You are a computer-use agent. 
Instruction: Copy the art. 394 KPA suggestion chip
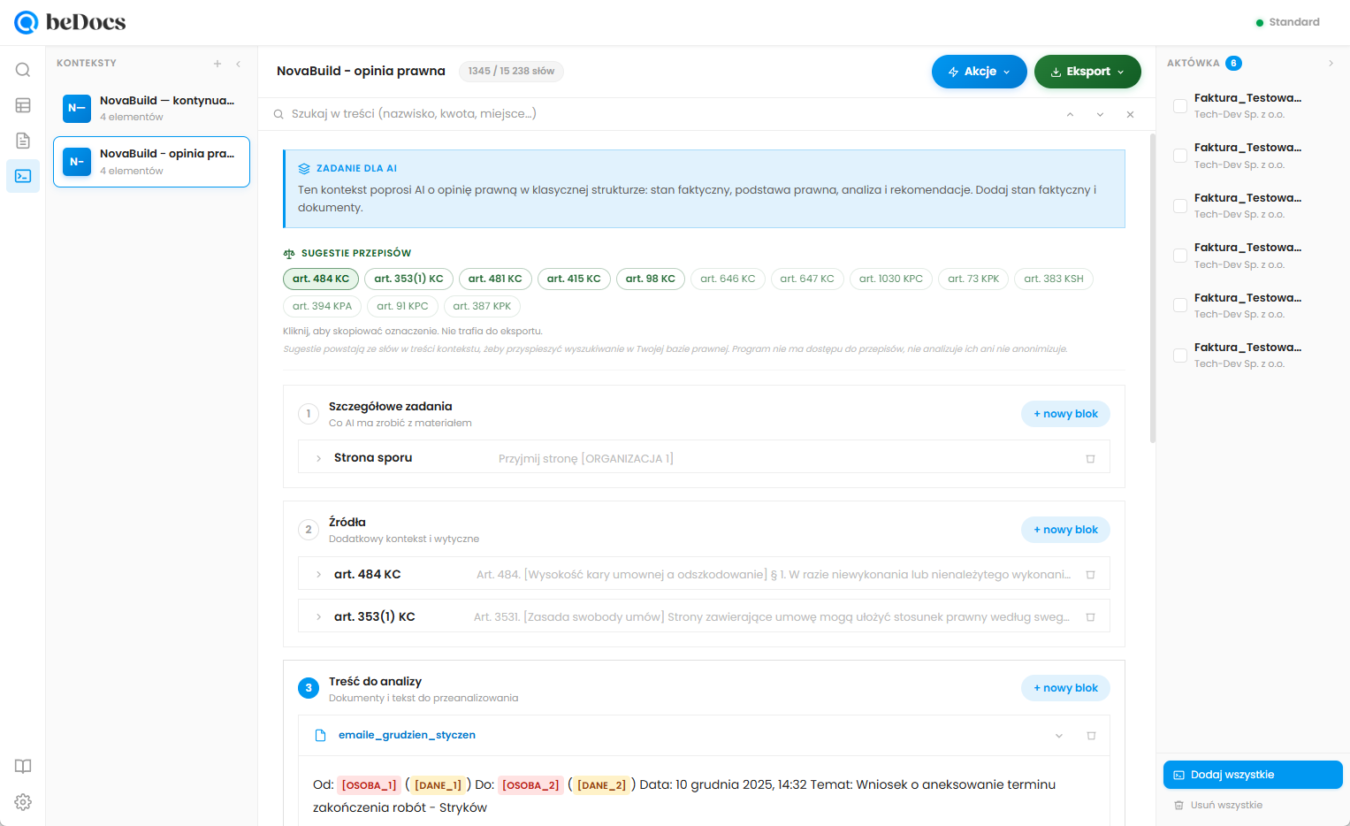coord(322,306)
